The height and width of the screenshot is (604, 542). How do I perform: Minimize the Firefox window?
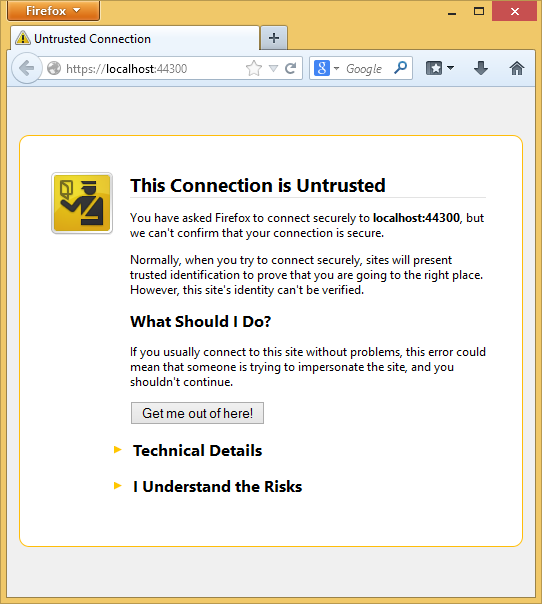tap(452, 12)
